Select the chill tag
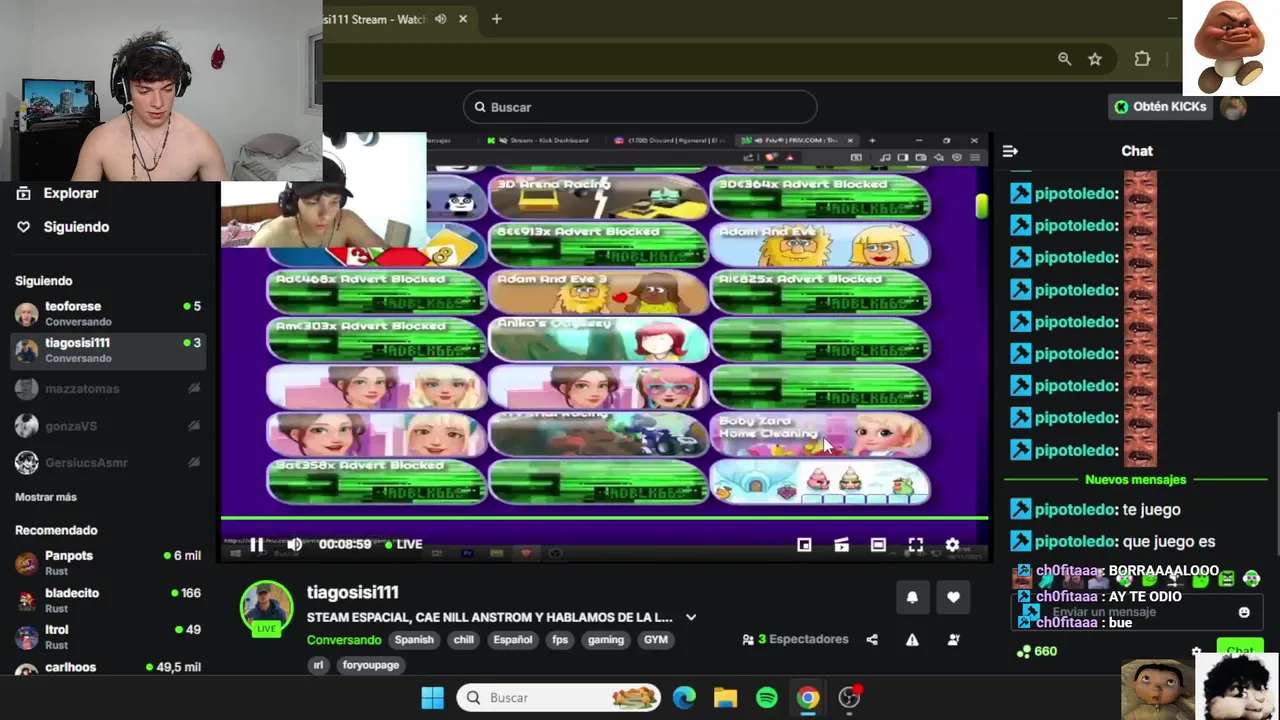The image size is (1280, 720). point(463,640)
